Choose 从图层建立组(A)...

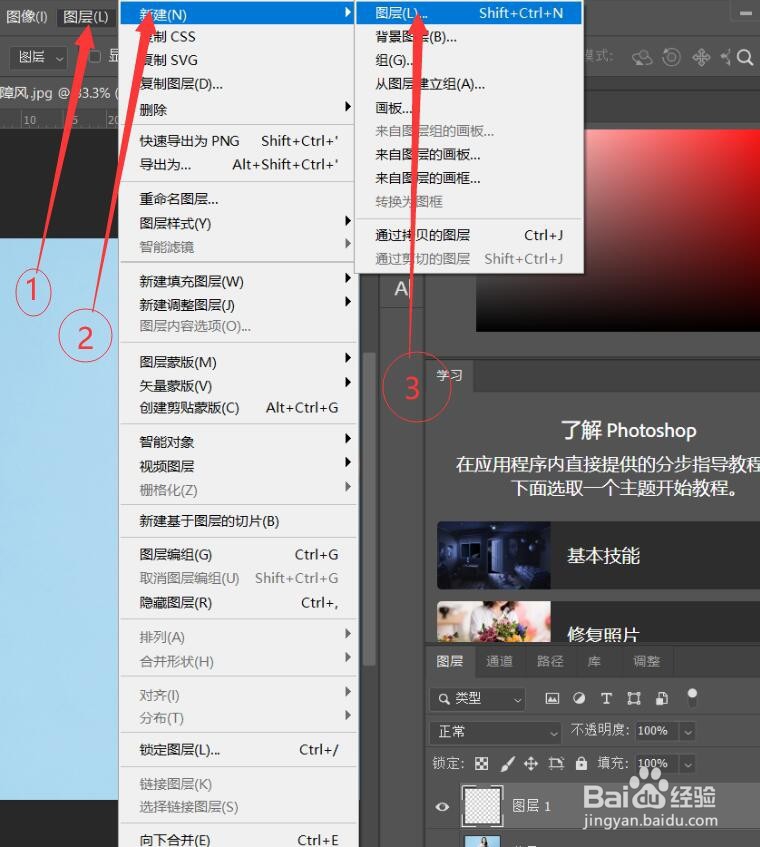[x=469, y=84]
